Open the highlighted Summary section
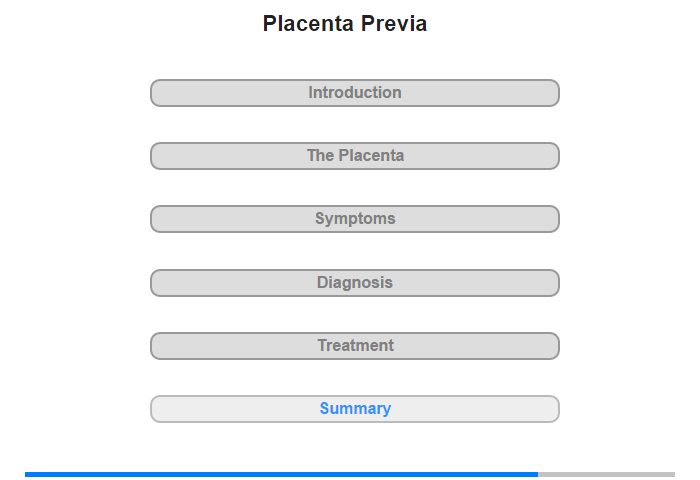Image resolution: width=700 pixels, height=480 pixels. tap(354, 409)
